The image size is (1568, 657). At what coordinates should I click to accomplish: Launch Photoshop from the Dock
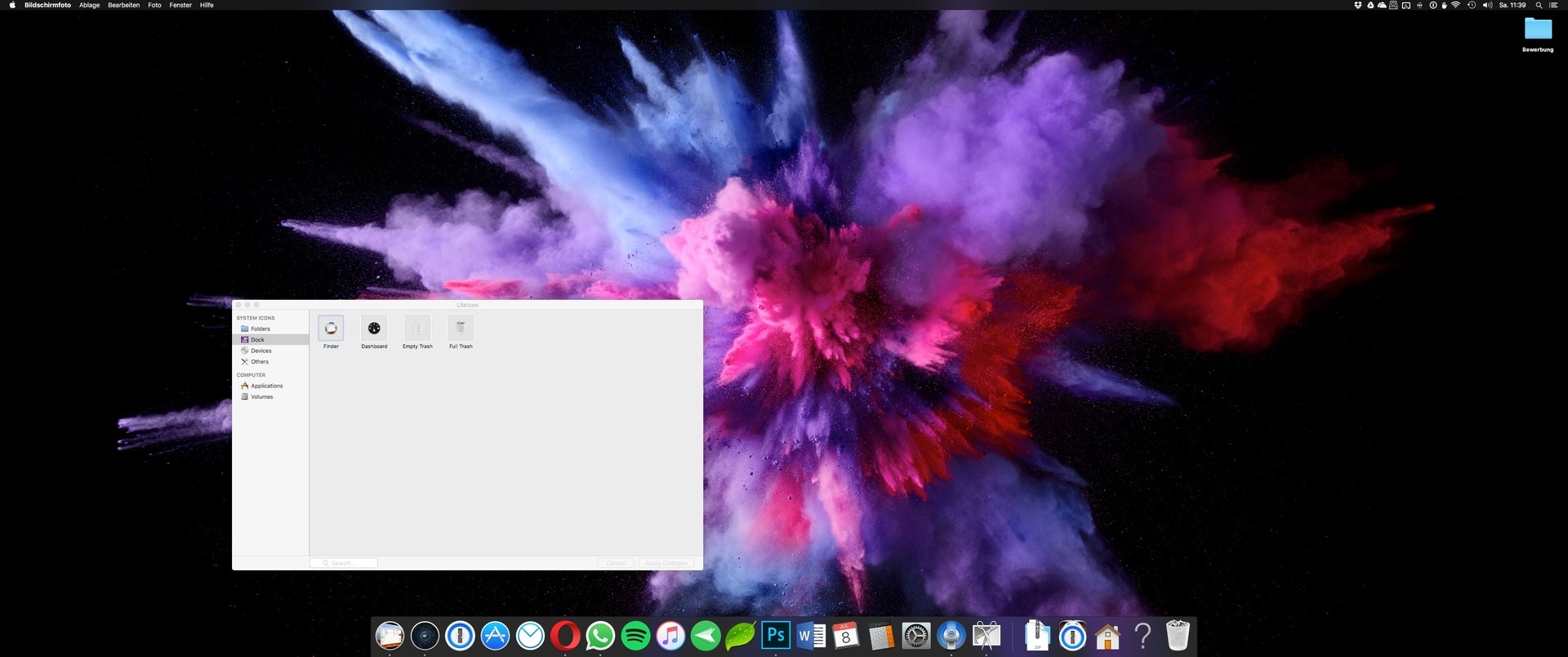776,636
